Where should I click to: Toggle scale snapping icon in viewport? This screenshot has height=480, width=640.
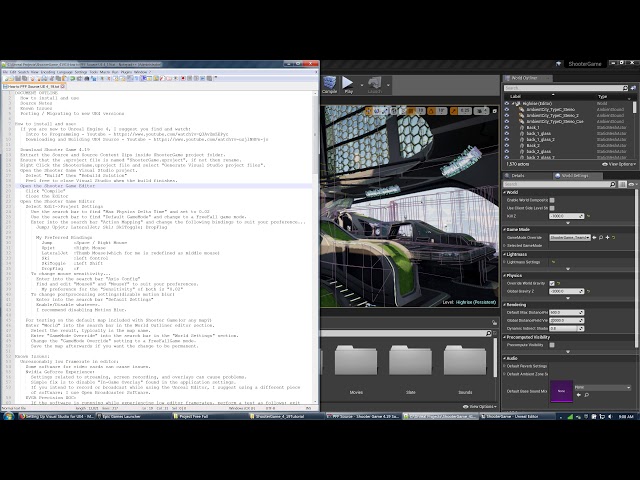pyautogui.click(x=453, y=111)
